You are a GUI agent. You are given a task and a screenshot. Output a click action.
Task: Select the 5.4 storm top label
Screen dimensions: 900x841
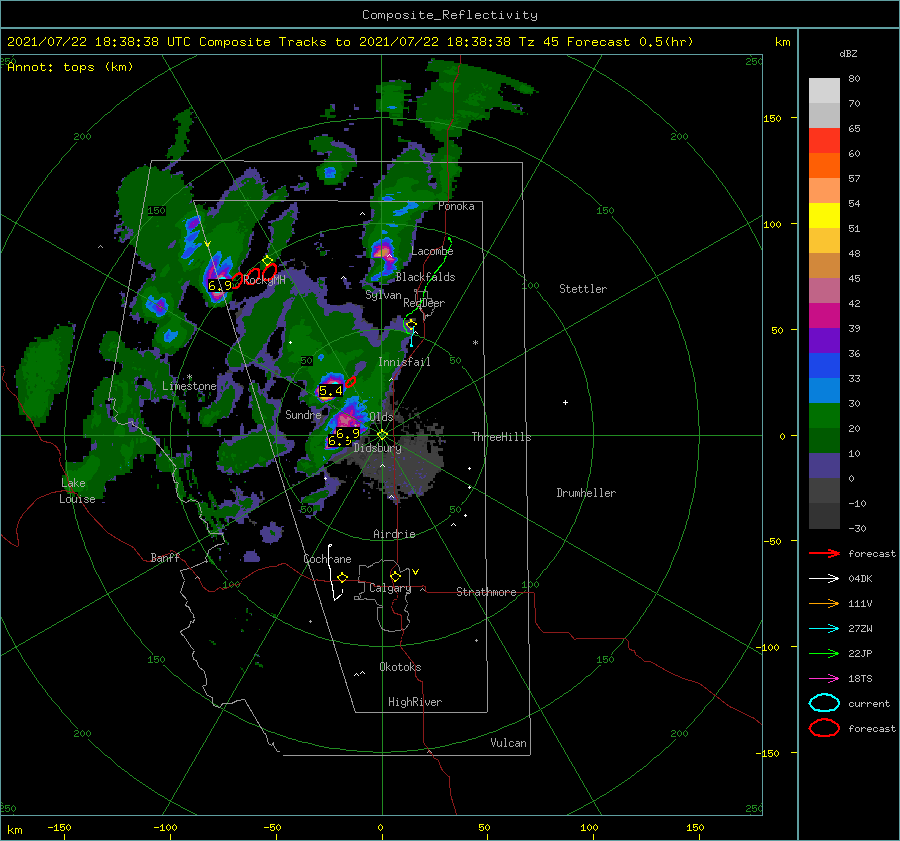[x=331, y=391]
